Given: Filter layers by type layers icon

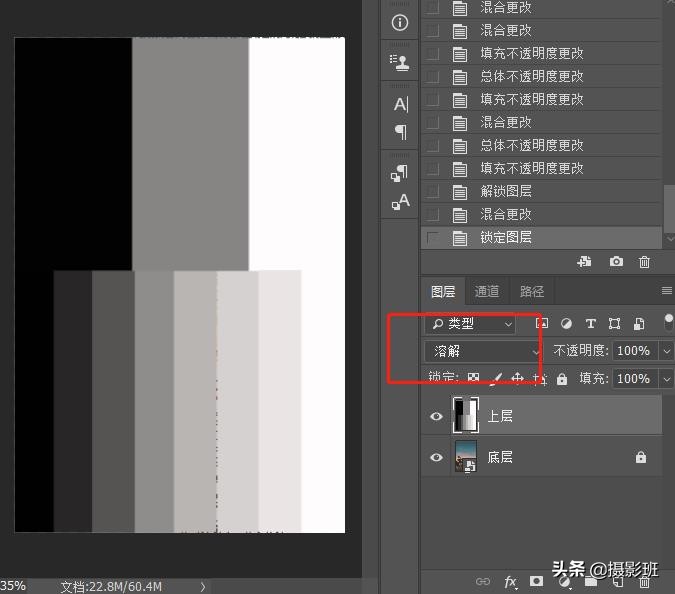Looking at the screenshot, I should pos(591,323).
